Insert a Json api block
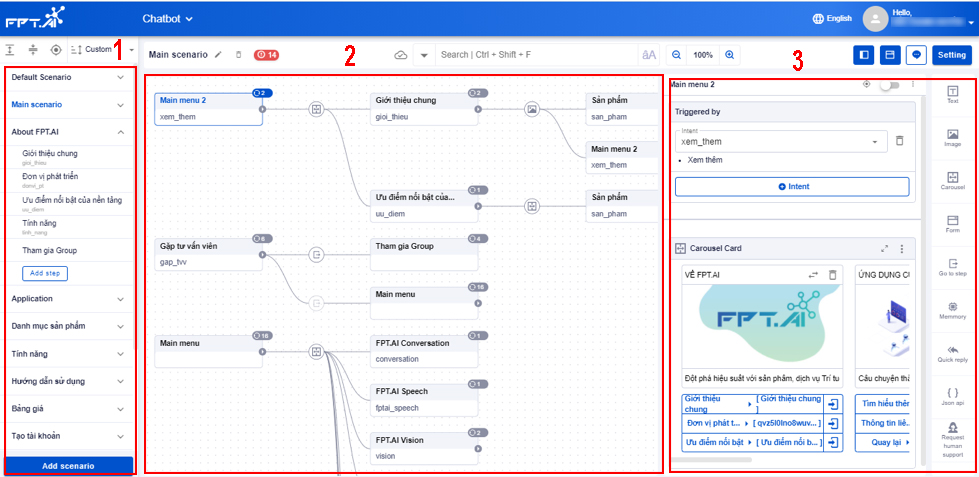 (x=952, y=397)
